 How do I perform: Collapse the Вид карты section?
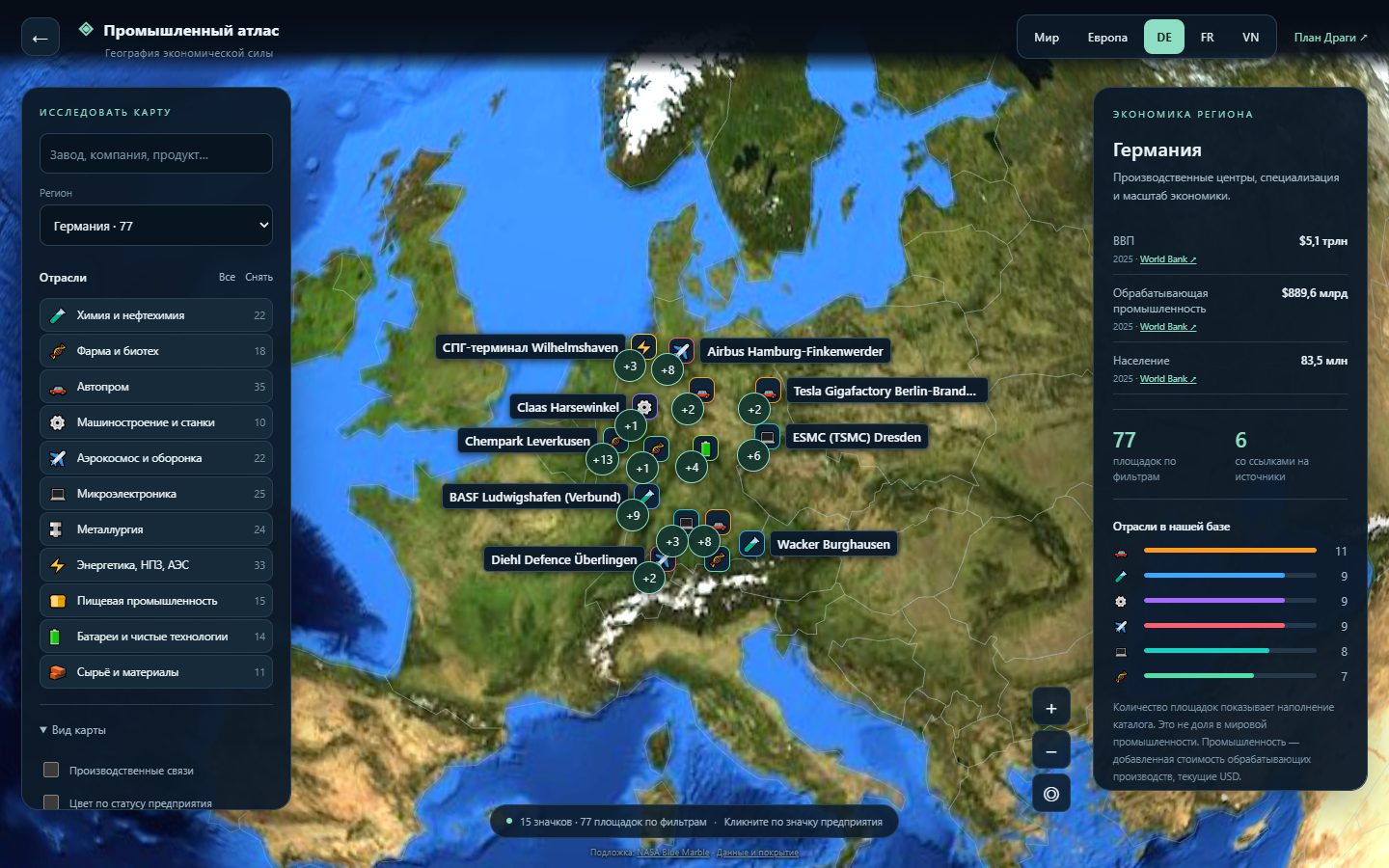(73, 730)
